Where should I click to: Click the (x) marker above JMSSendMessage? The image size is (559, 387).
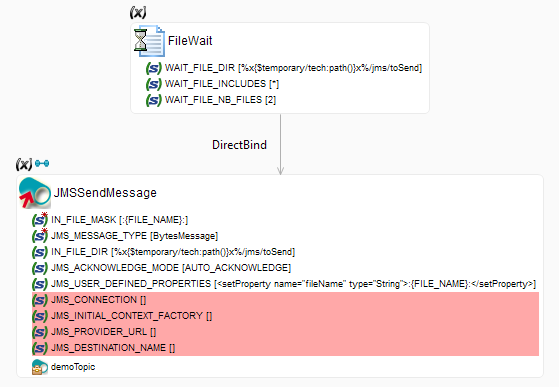click(x=24, y=164)
